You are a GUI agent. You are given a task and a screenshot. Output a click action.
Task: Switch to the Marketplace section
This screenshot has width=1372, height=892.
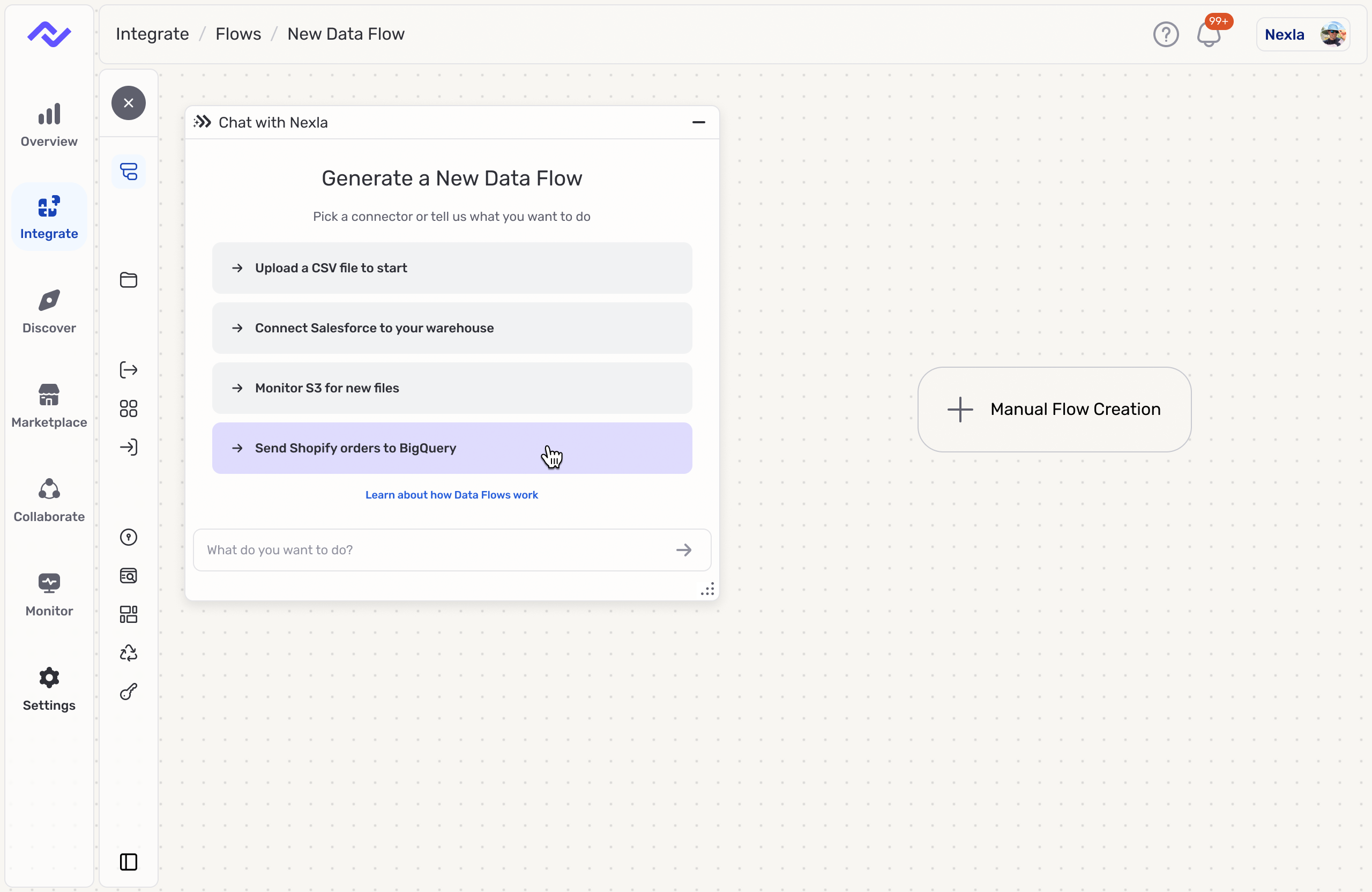[48, 405]
